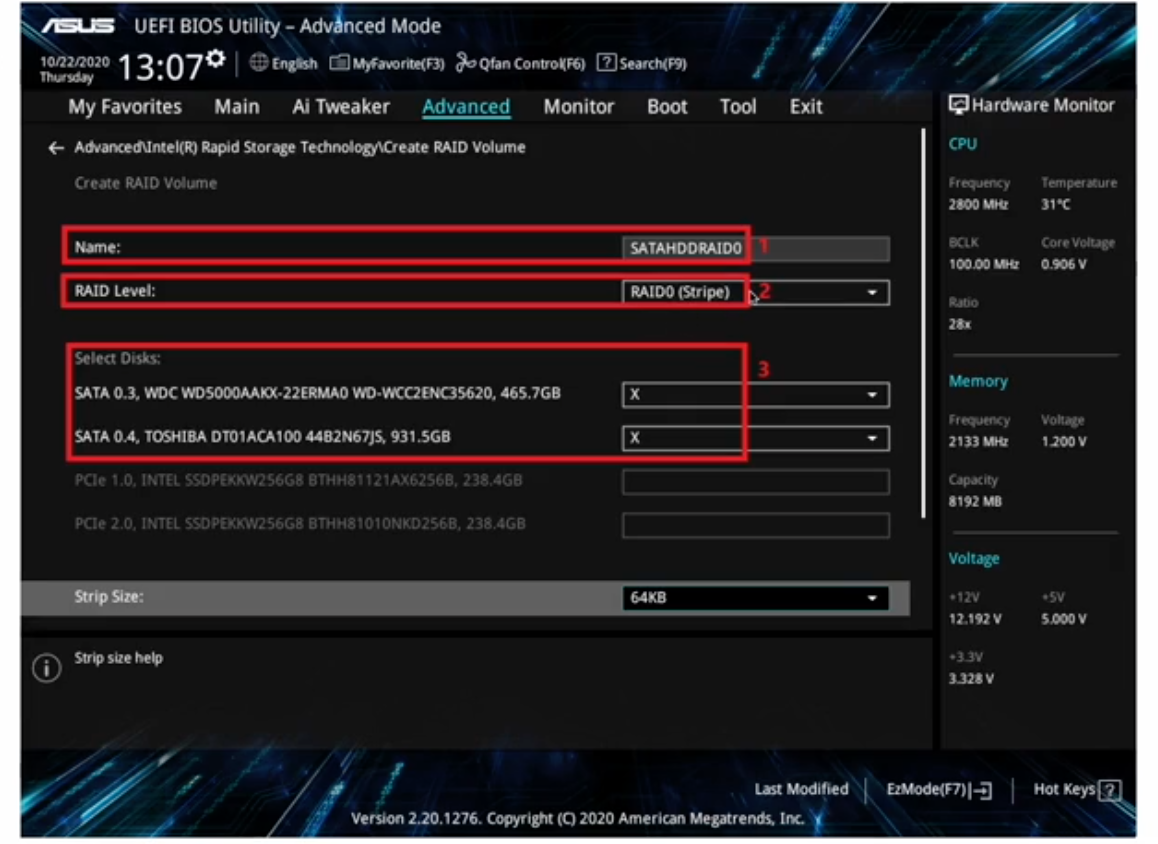Click the MyFavorite list icon
Screen dimensions: 1158x844
(x=339, y=63)
